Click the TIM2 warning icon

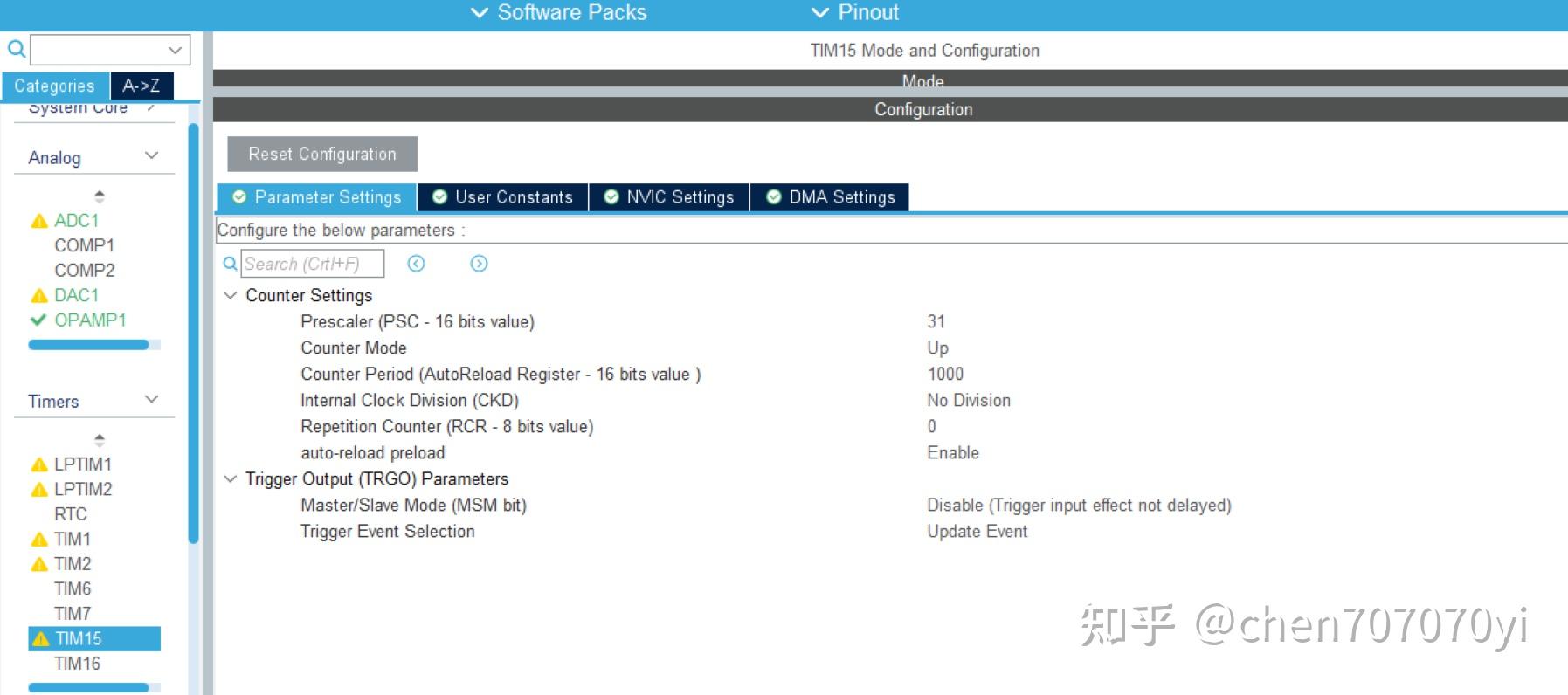[x=38, y=564]
